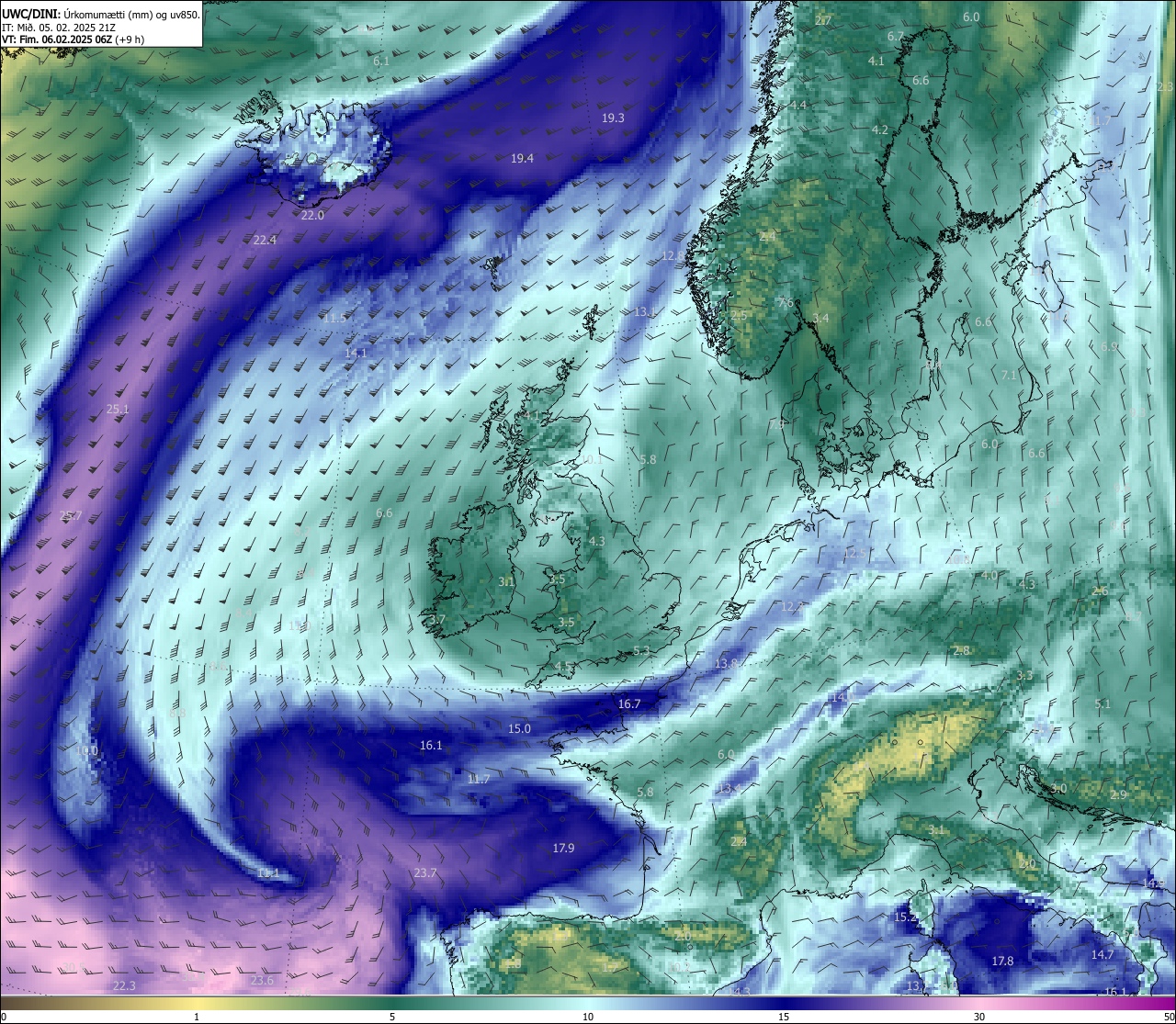Click the 4.2 value over northern Sweden
Image resolution: width=1176 pixels, height=1024 pixels.
point(879,129)
